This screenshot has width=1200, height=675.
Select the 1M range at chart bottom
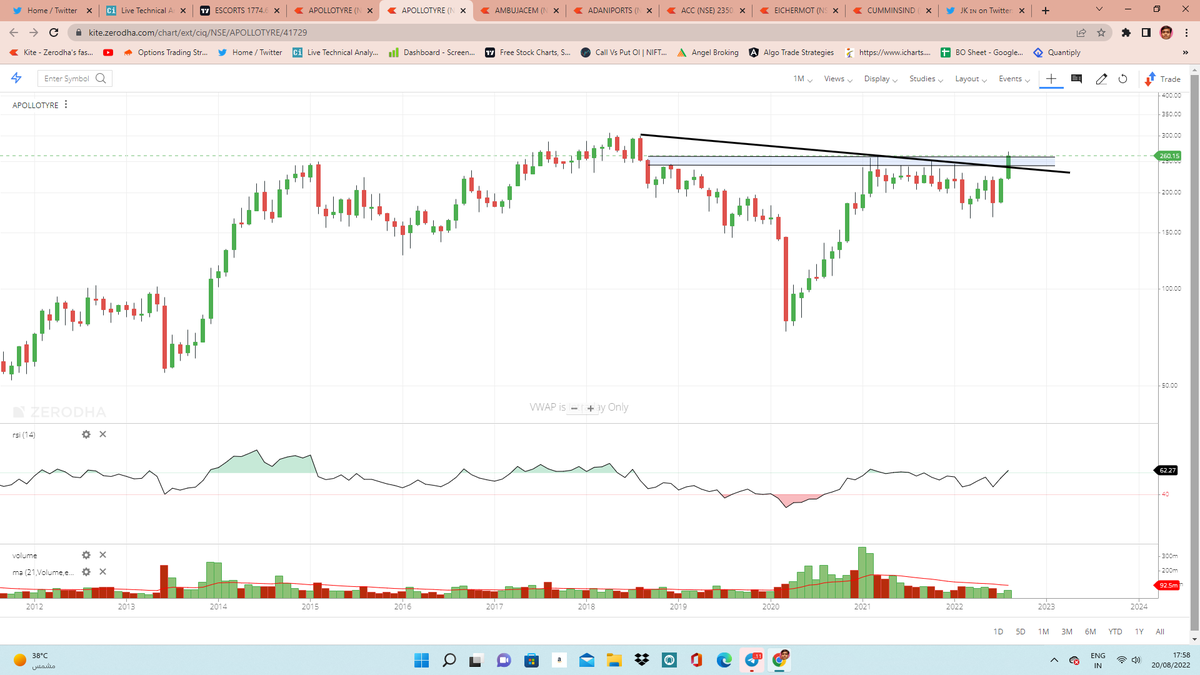pyautogui.click(x=1043, y=631)
